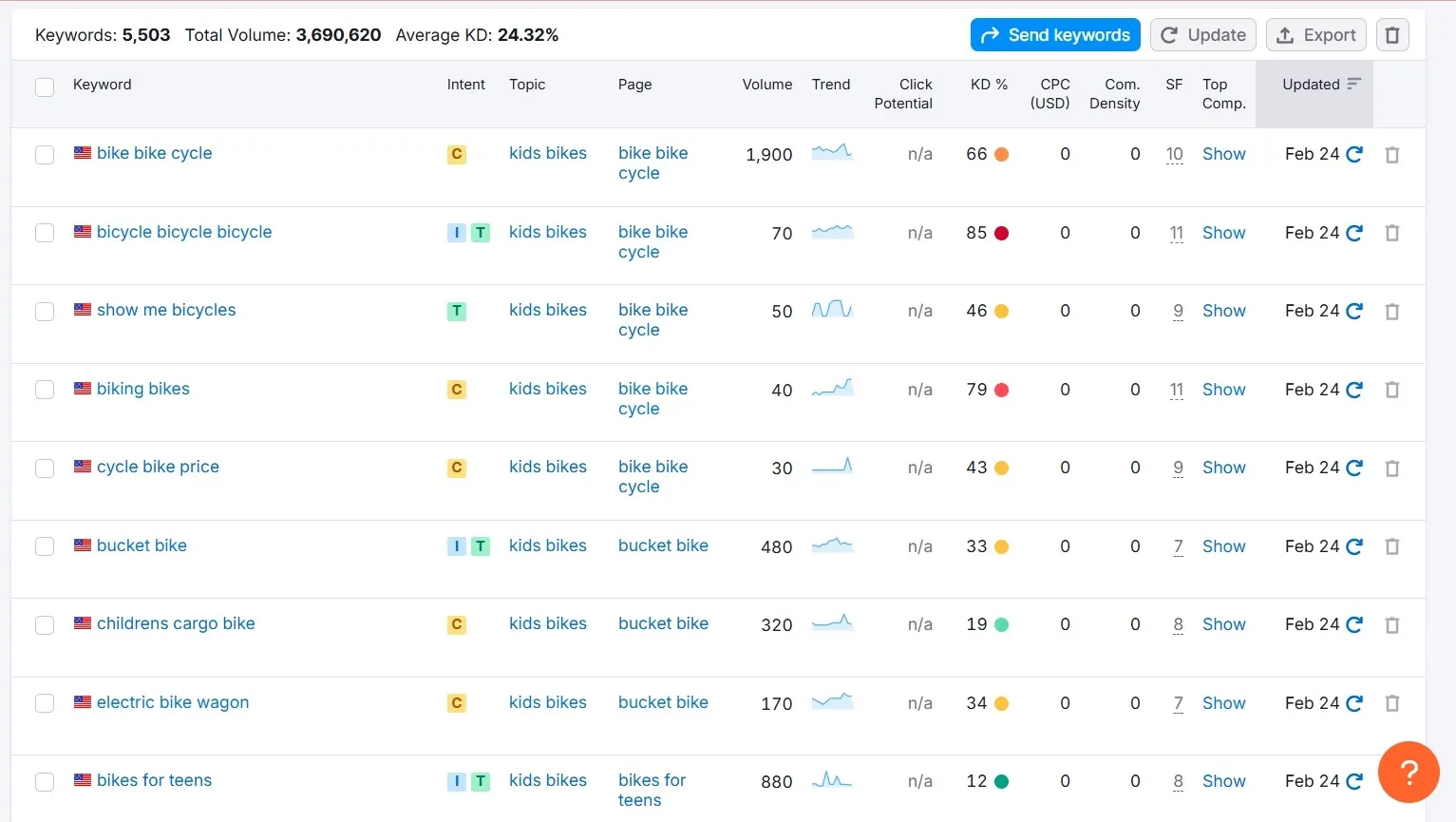This screenshot has height=822, width=1456.
Task: Sort table by KD % column header
Action: point(988,85)
